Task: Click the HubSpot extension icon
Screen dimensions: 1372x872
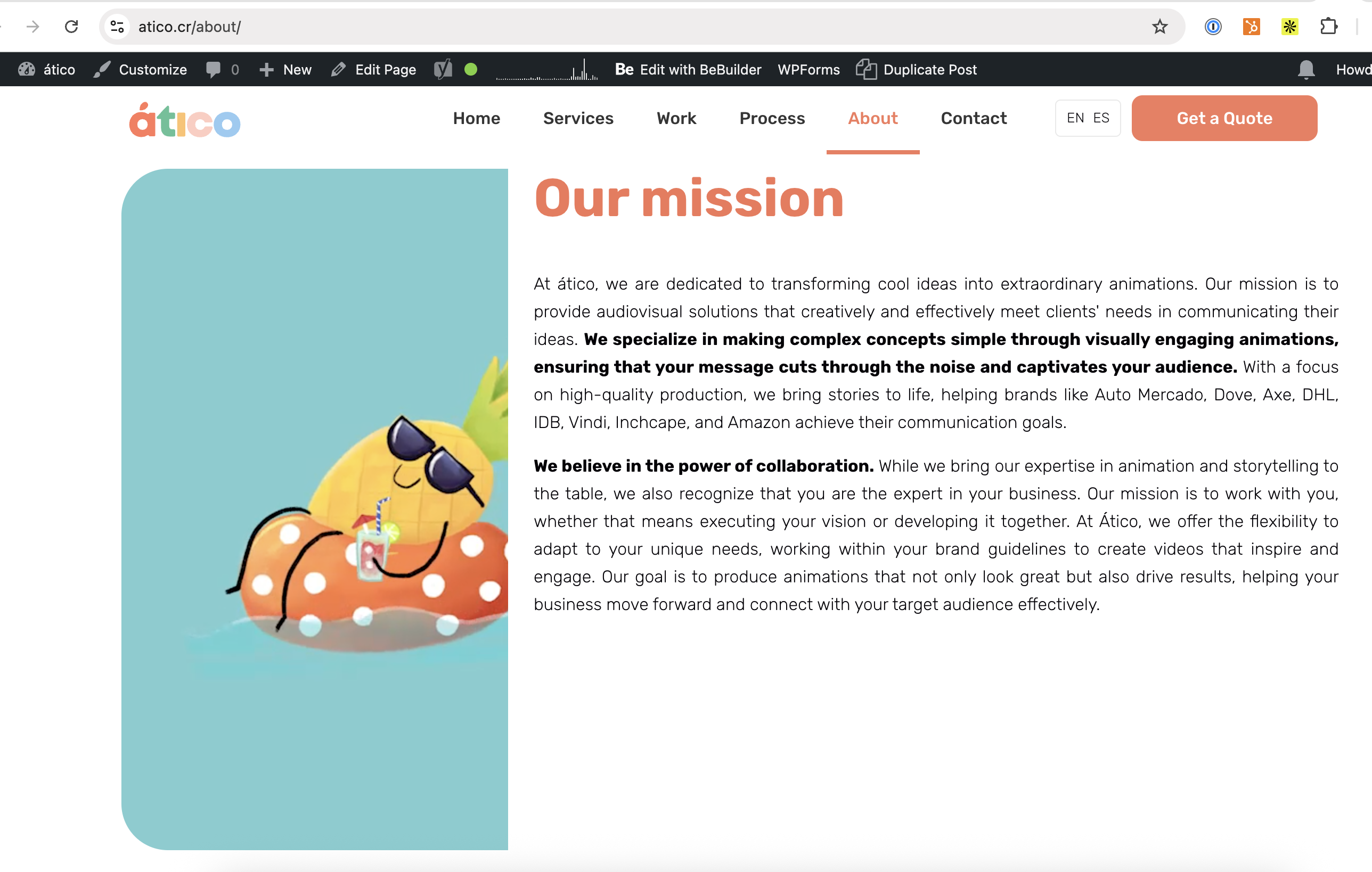Action: [1251, 27]
